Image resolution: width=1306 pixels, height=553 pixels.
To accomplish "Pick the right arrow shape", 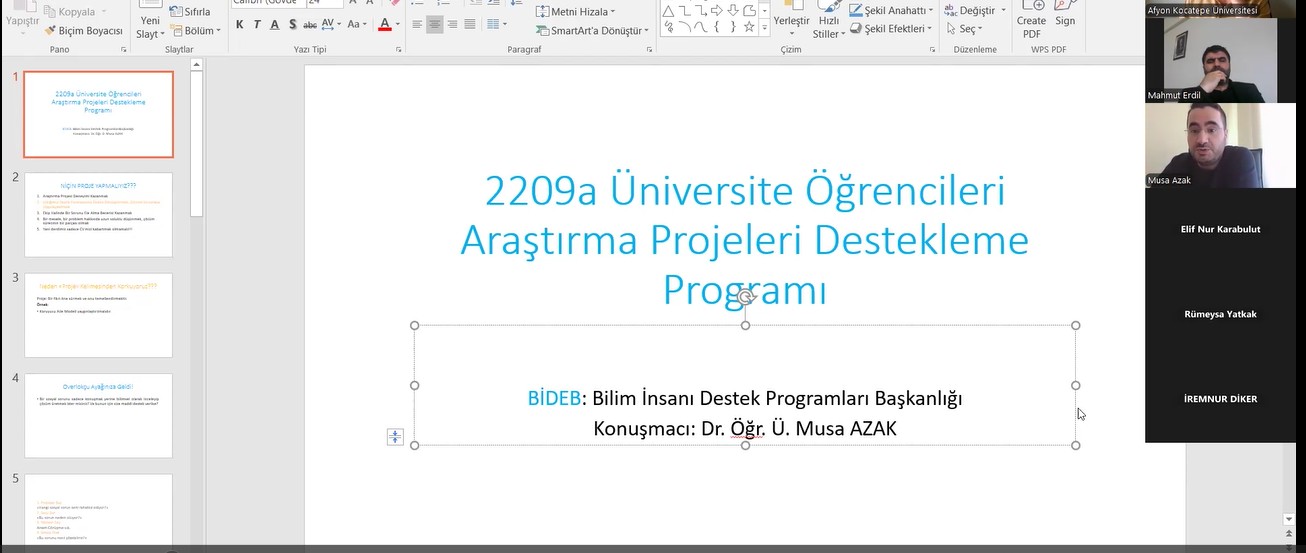I will (x=717, y=10).
